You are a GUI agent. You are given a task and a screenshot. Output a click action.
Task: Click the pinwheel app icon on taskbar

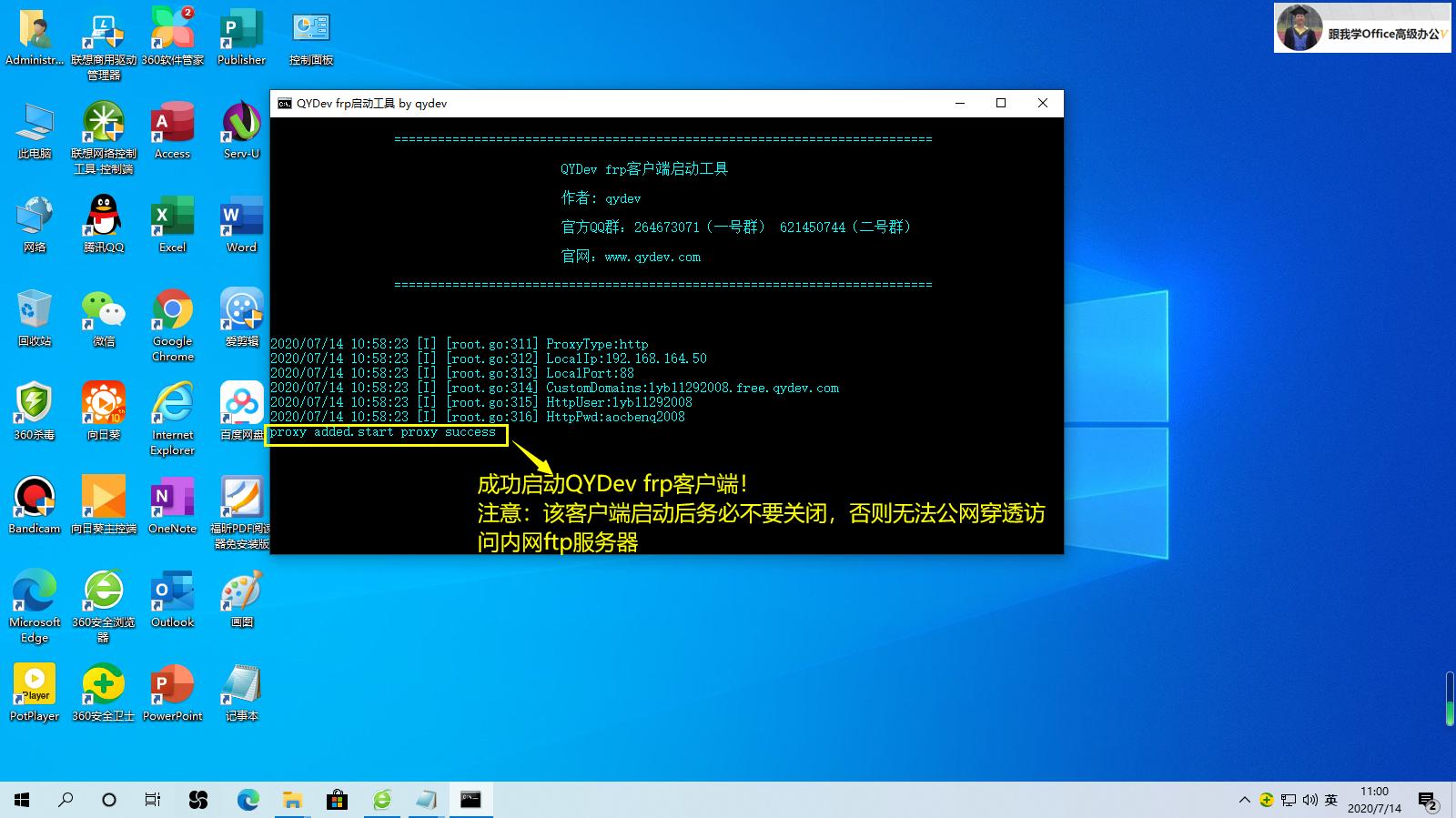click(198, 800)
